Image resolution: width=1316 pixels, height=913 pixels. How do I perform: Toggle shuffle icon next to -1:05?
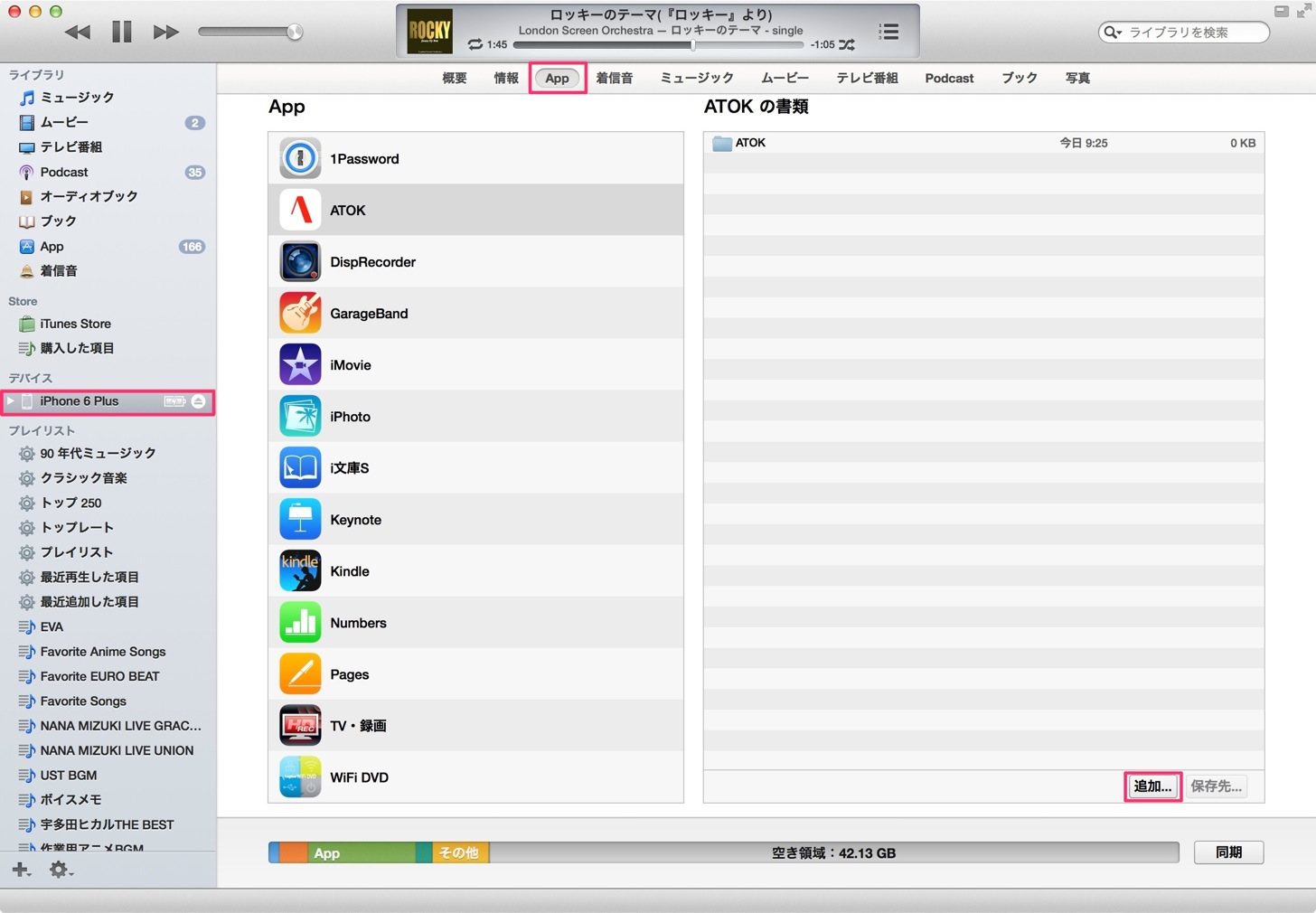(x=846, y=44)
